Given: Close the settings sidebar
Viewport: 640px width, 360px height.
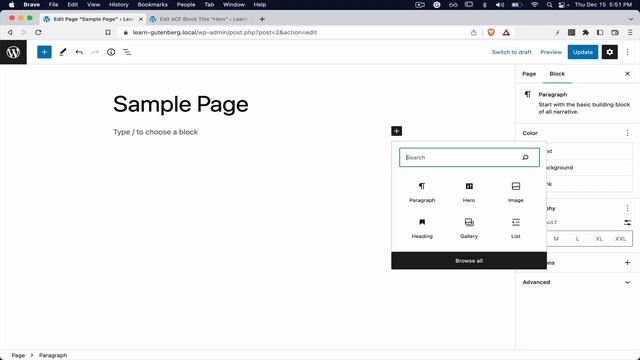Looking at the screenshot, I should point(627,74).
